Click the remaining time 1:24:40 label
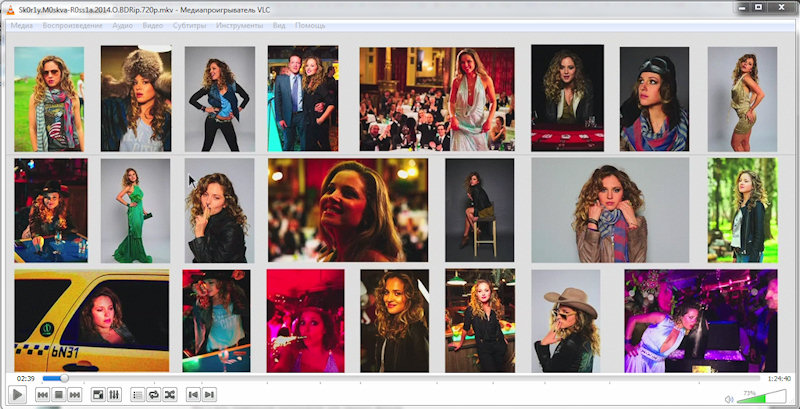 tap(779, 378)
